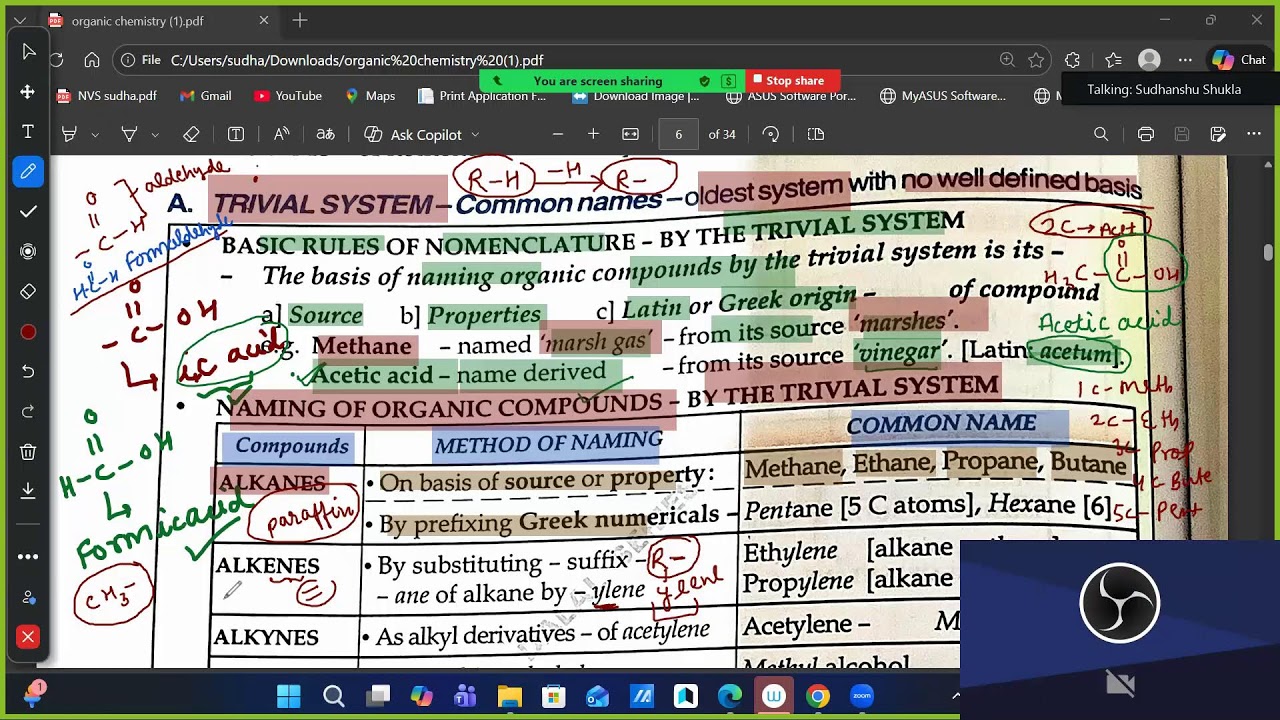Rotate the PDF page
The width and height of the screenshot is (1280, 720).
(770, 134)
